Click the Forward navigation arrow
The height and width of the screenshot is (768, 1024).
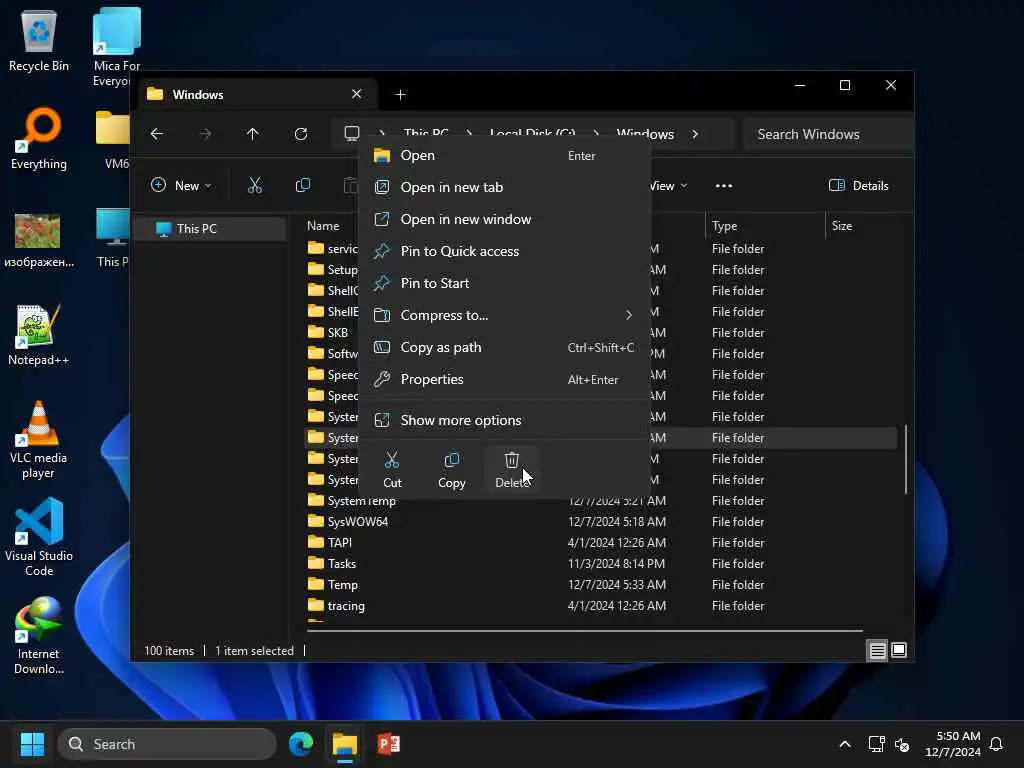(205, 134)
